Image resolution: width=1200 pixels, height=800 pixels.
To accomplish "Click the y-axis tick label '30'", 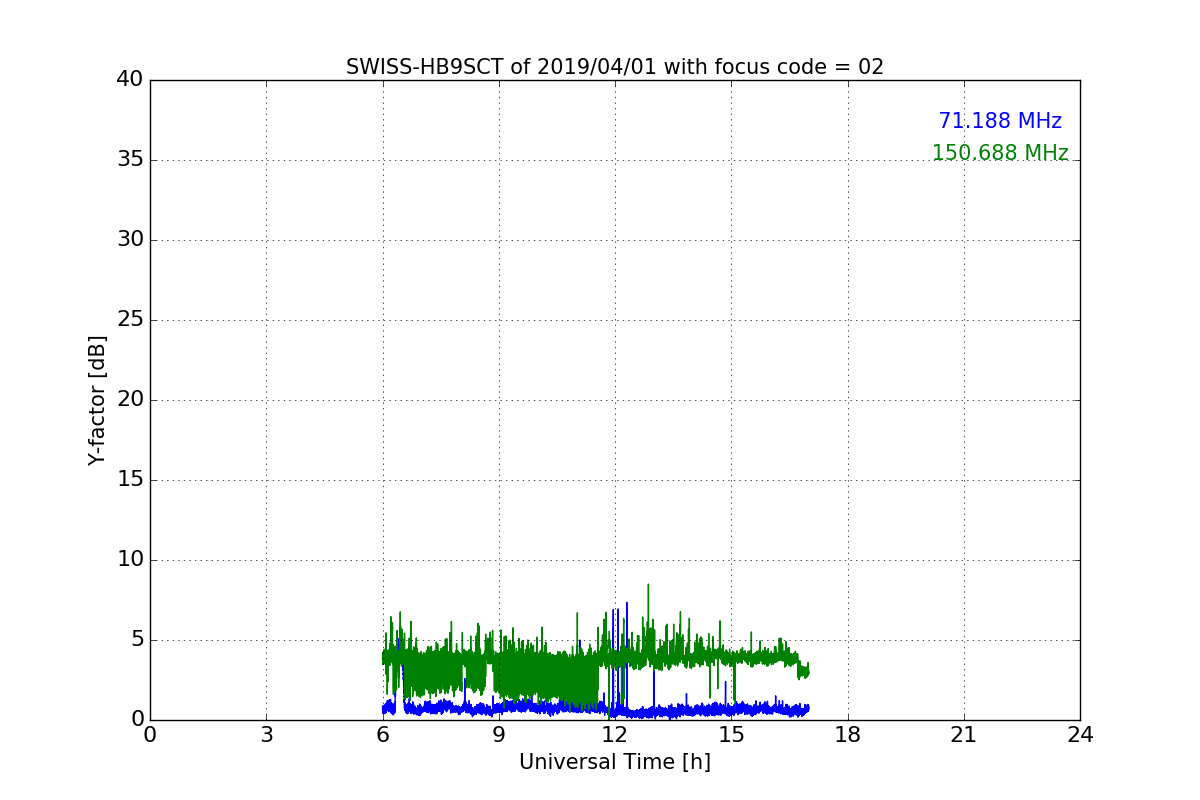I will [x=130, y=240].
